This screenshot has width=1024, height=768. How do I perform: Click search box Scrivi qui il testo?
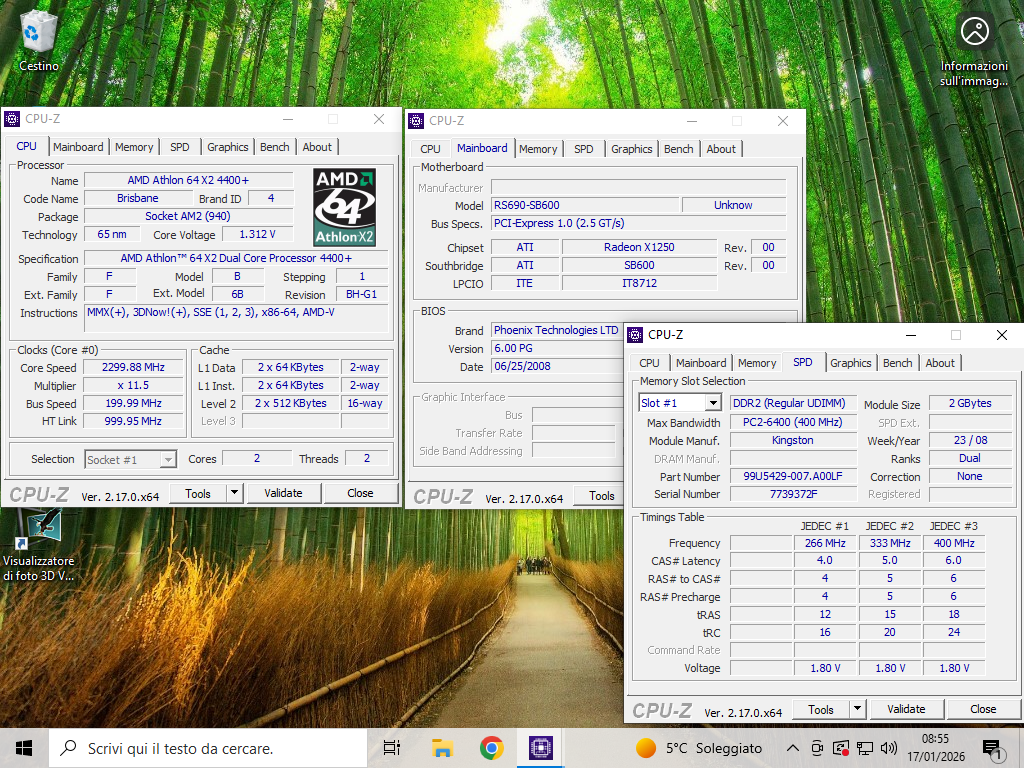pyautogui.click(x=209, y=748)
